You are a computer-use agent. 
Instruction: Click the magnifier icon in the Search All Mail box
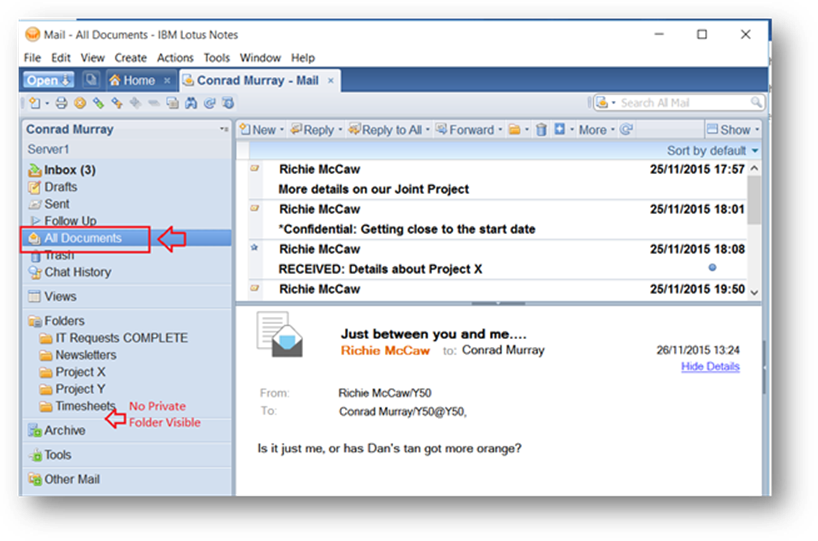[755, 102]
